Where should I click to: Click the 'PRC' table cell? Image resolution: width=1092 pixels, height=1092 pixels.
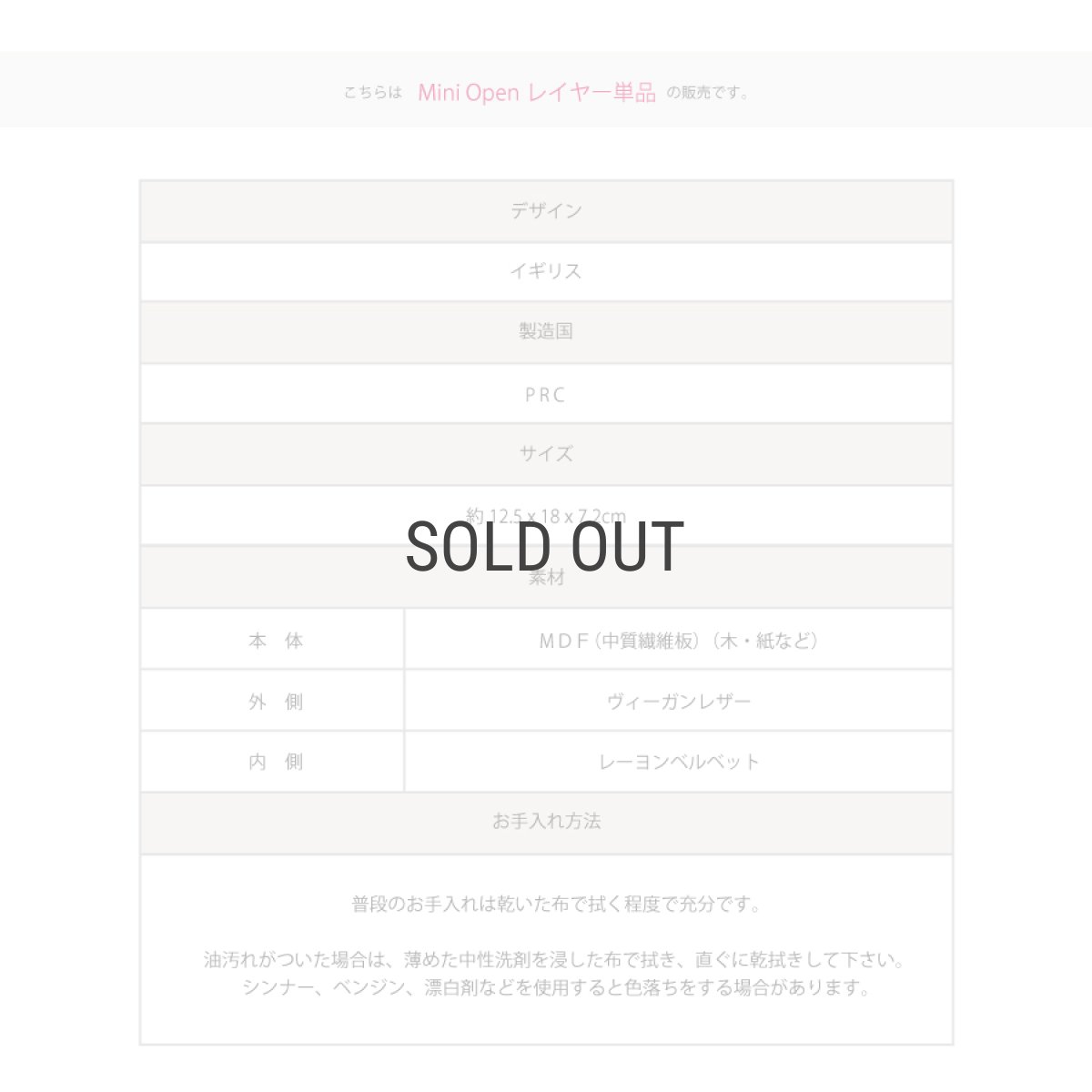coord(546,394)
